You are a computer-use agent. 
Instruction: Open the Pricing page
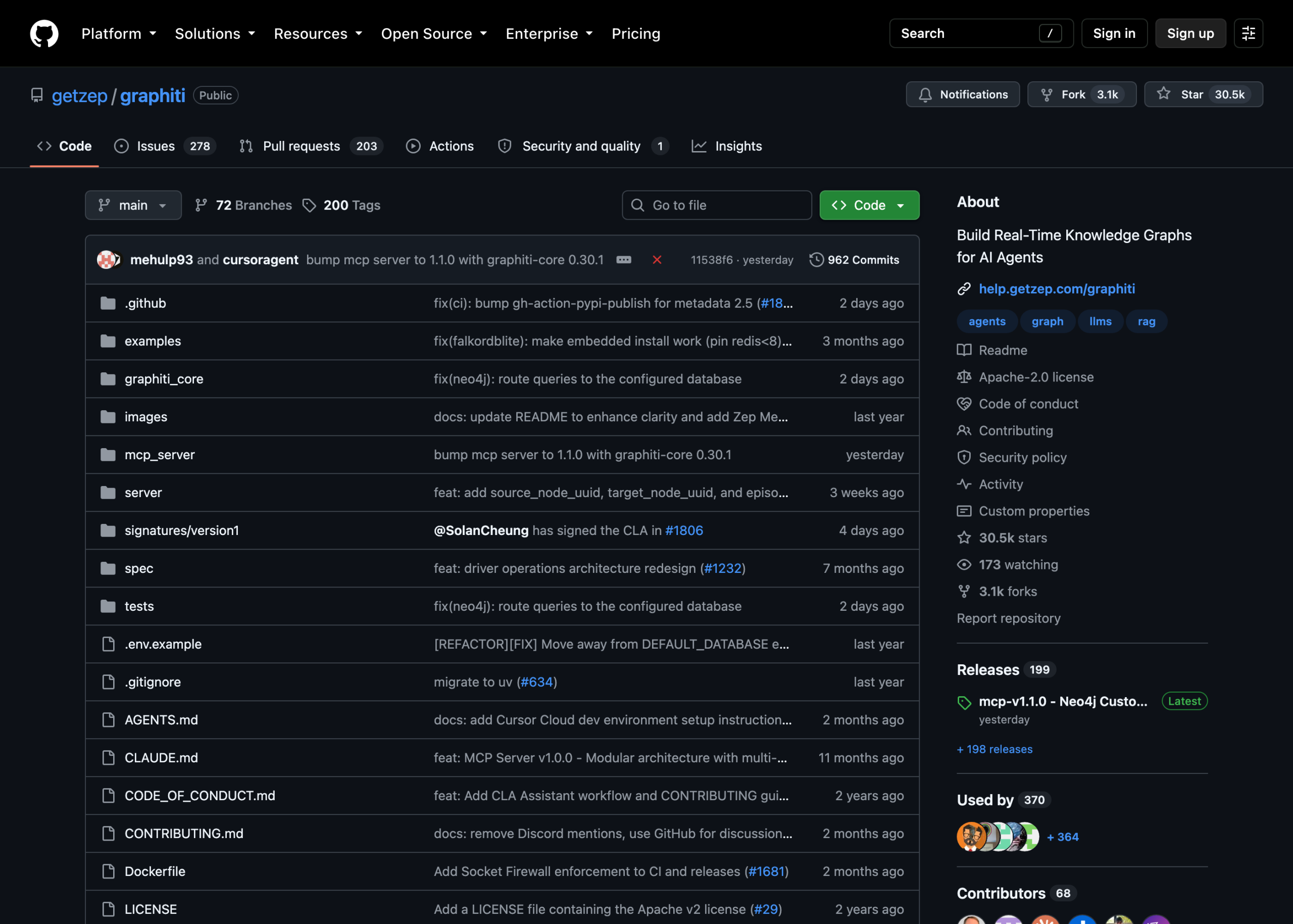pos(636,33)
